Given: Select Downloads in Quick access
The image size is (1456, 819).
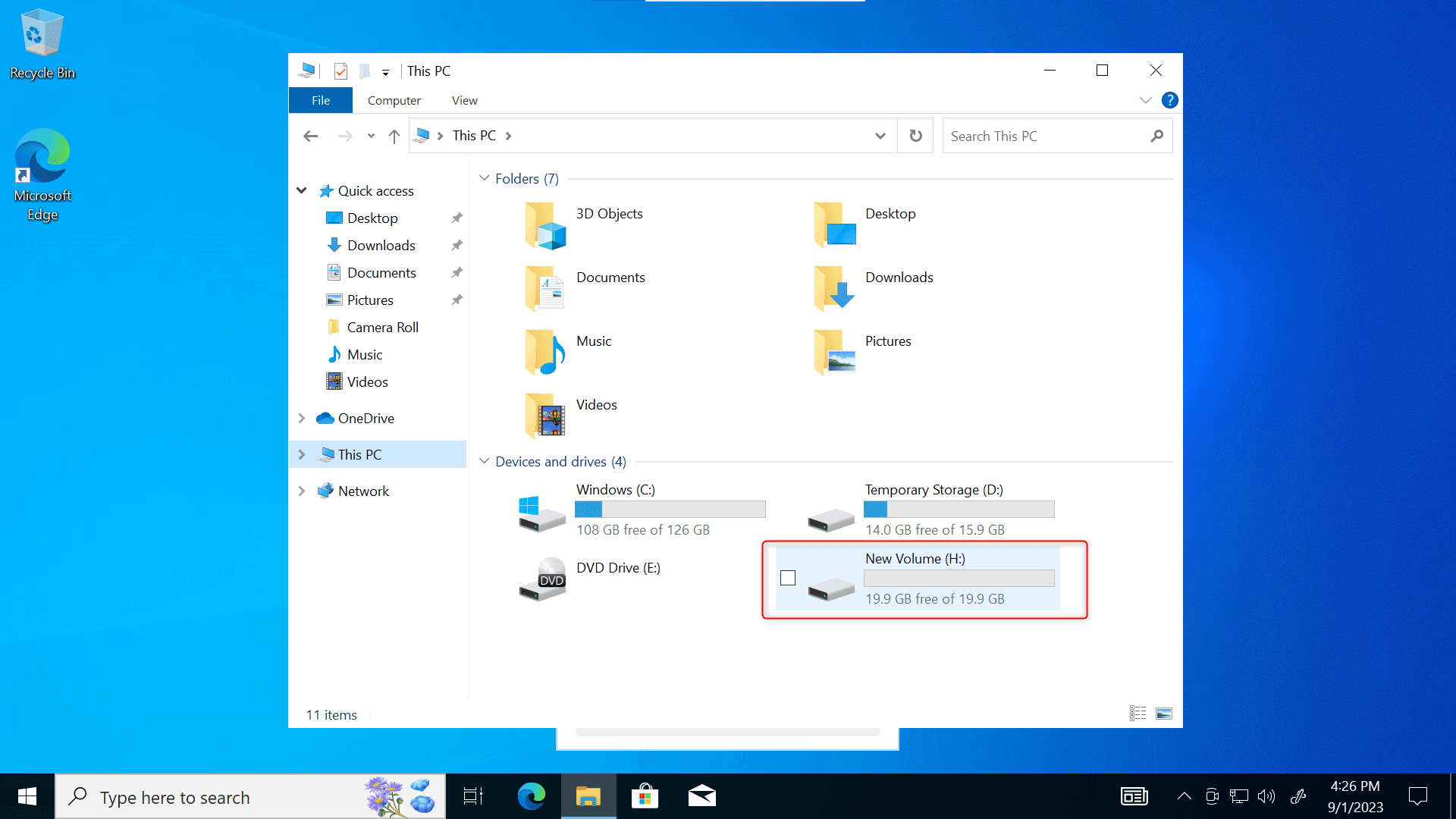Looking at the screenshot, I should 381,246.
